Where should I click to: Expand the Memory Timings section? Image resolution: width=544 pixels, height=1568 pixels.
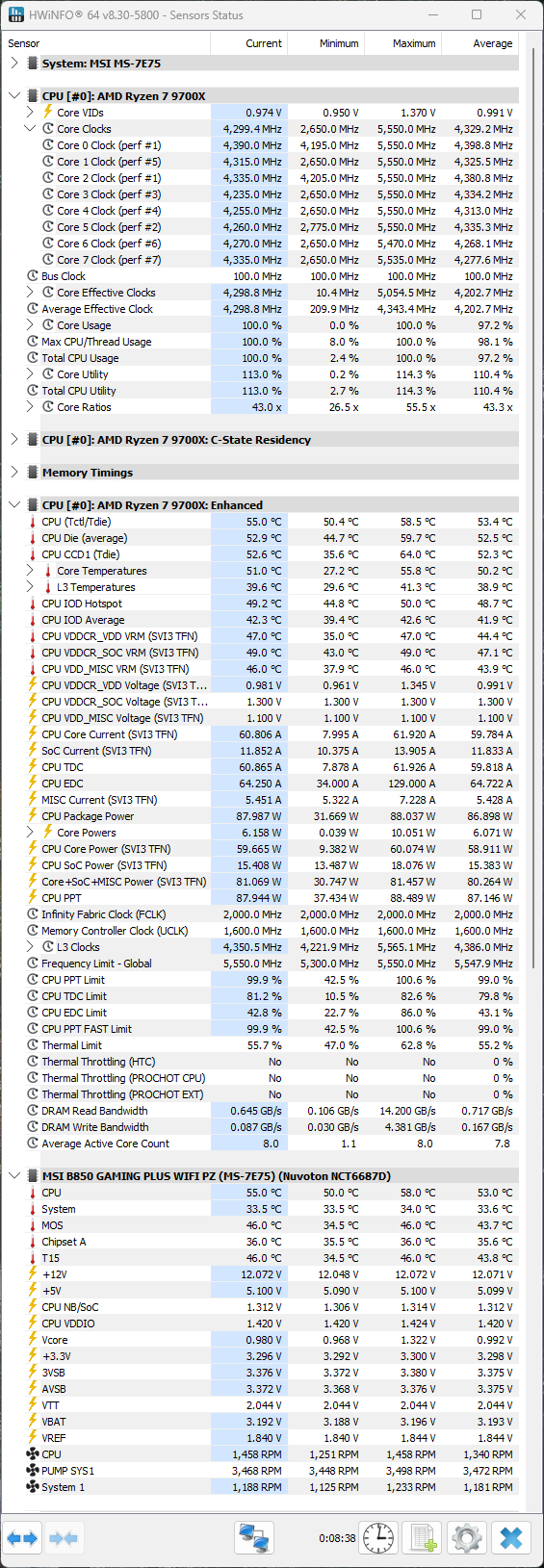(x=14, y=473)
